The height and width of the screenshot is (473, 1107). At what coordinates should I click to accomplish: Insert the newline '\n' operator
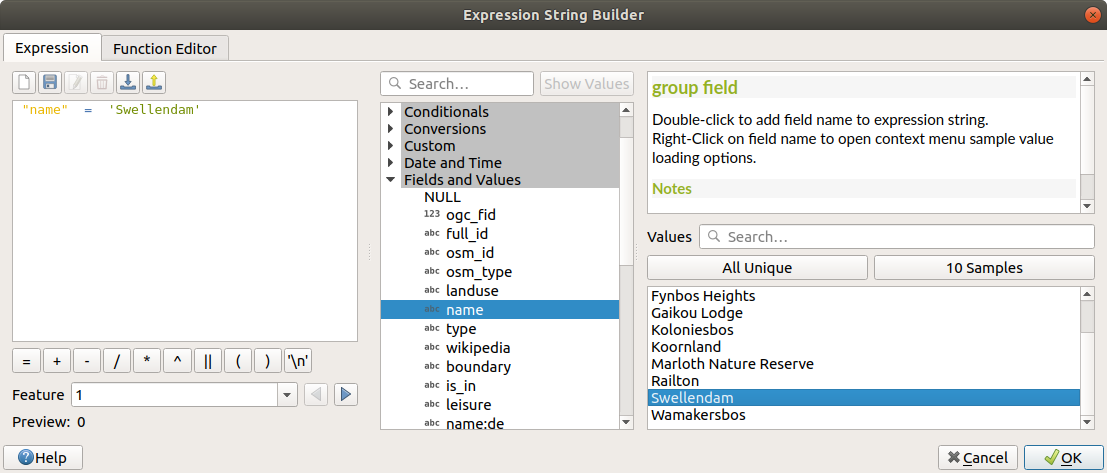tap(298, 362)
